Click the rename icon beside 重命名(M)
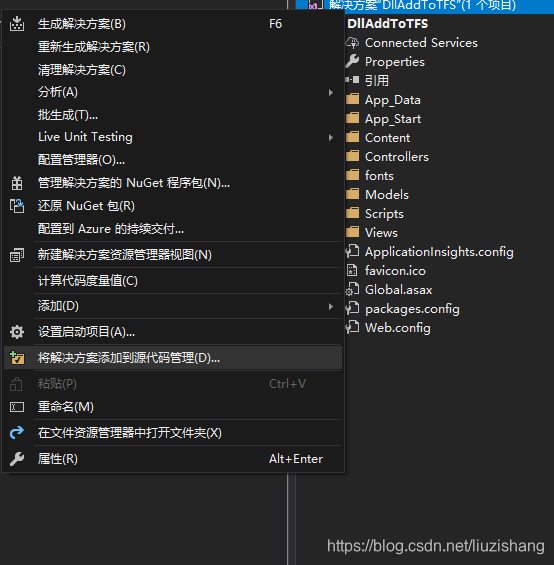Viewport: 554px width, 565px height. [x=17, y=407]
